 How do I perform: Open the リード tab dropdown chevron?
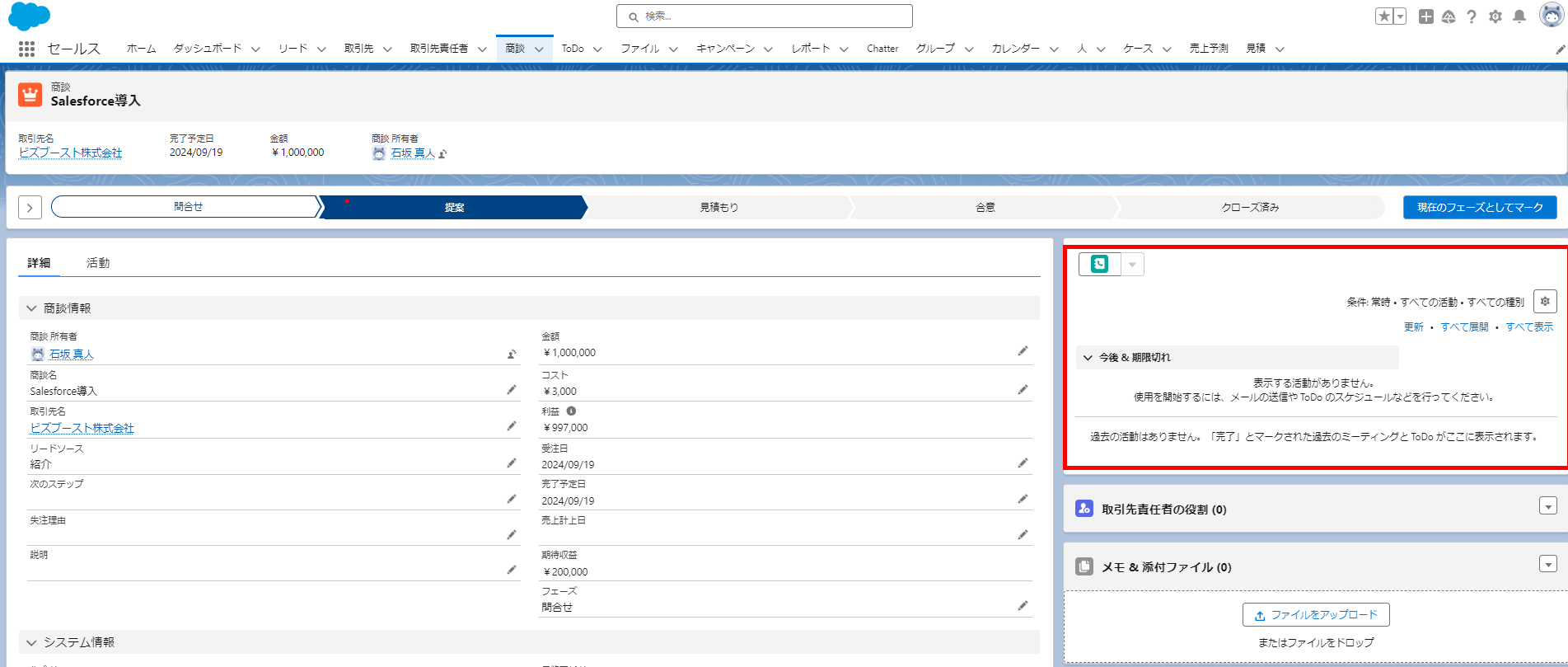(321, 49)
